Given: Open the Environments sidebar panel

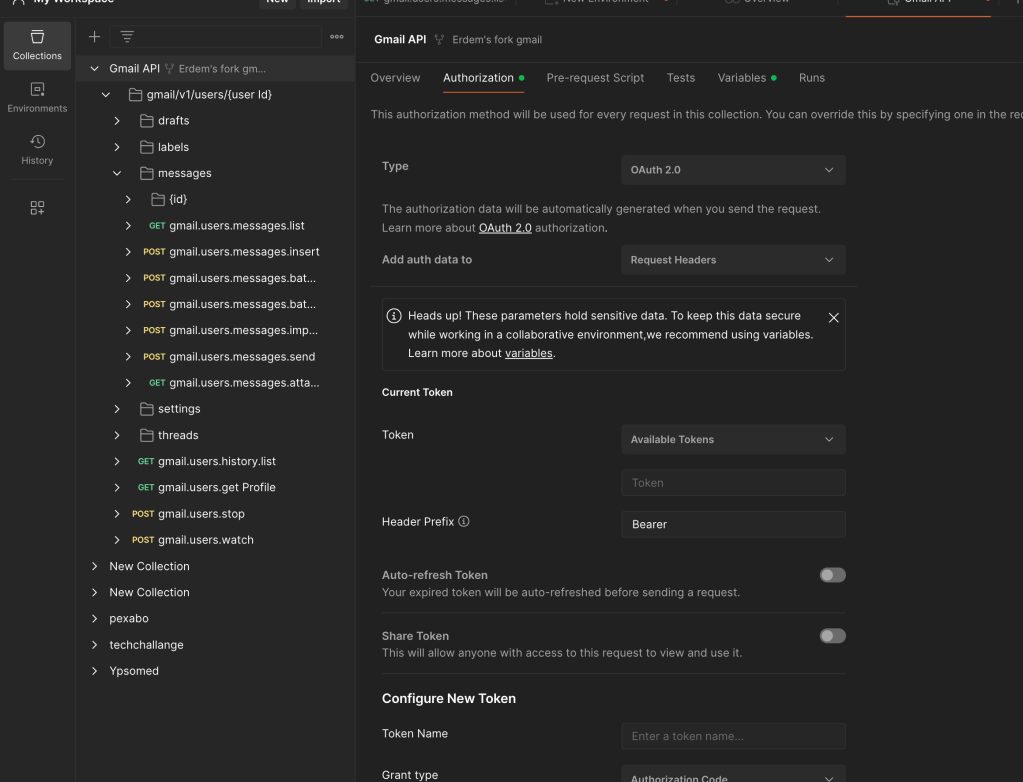Looking at the screenshot, I should pos(37,97).
